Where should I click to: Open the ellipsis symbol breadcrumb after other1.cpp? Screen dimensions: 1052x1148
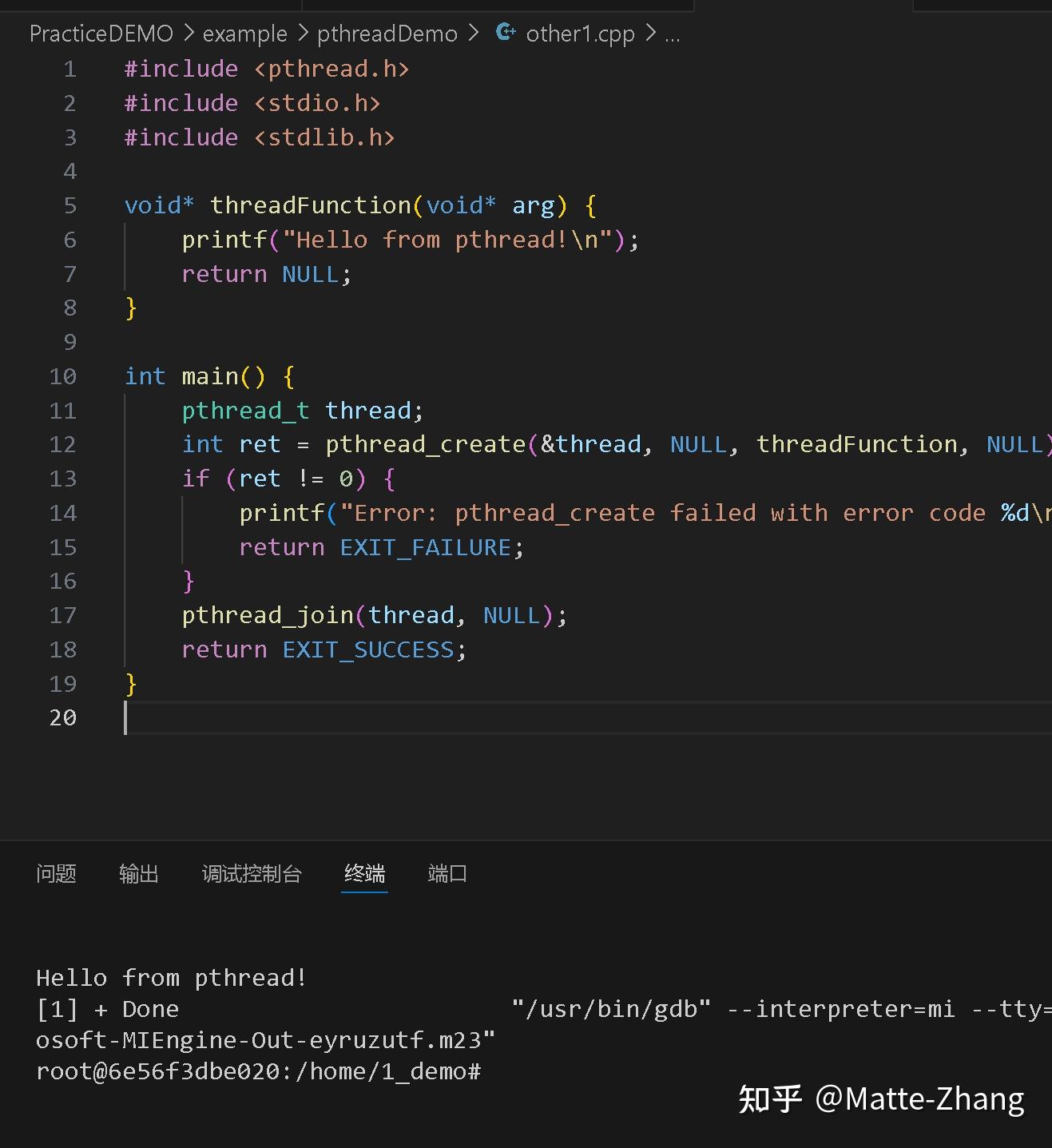[673, 37]
